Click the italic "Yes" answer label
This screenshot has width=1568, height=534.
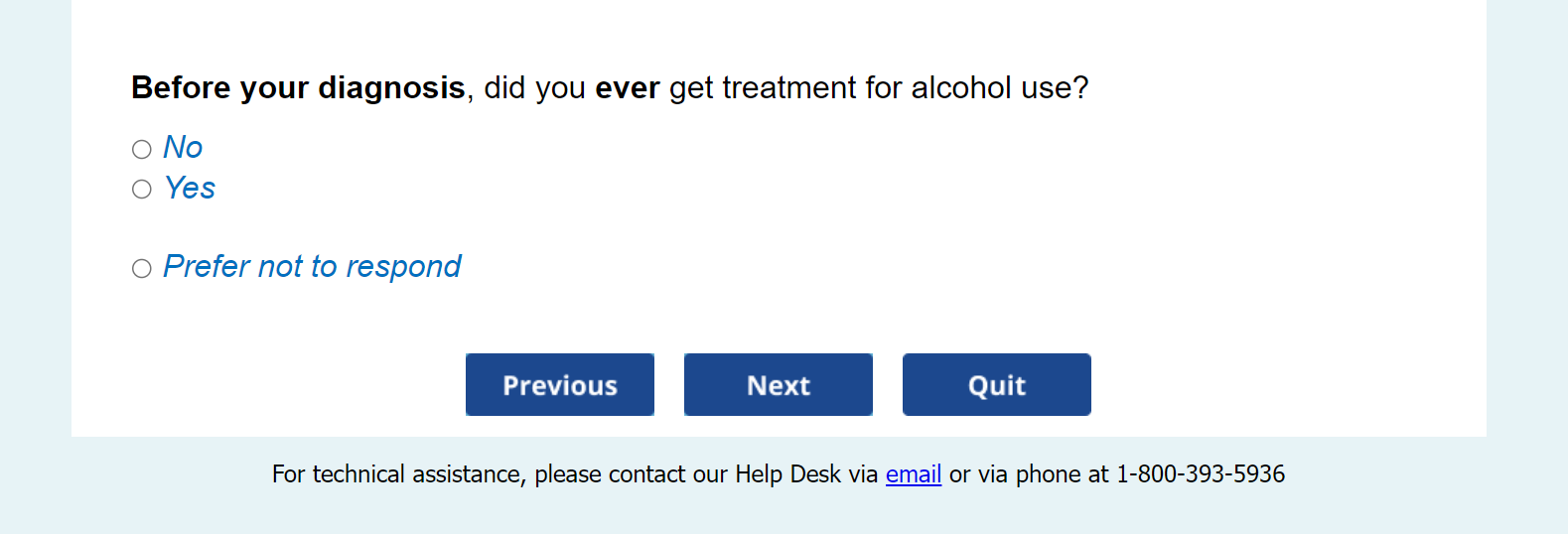190,188
